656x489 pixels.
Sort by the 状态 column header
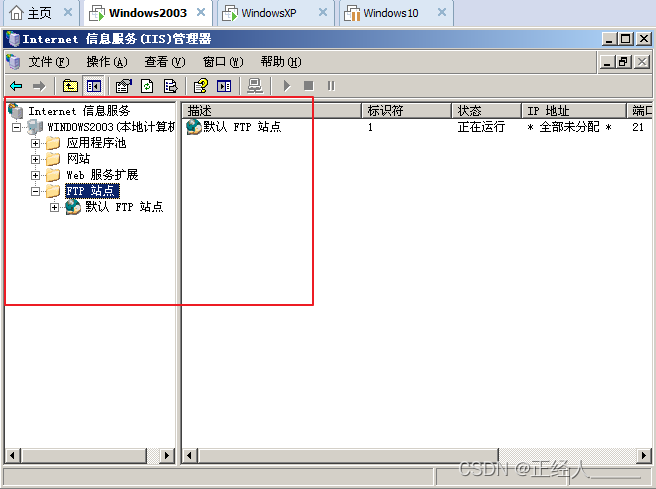(x=487, y=111)
